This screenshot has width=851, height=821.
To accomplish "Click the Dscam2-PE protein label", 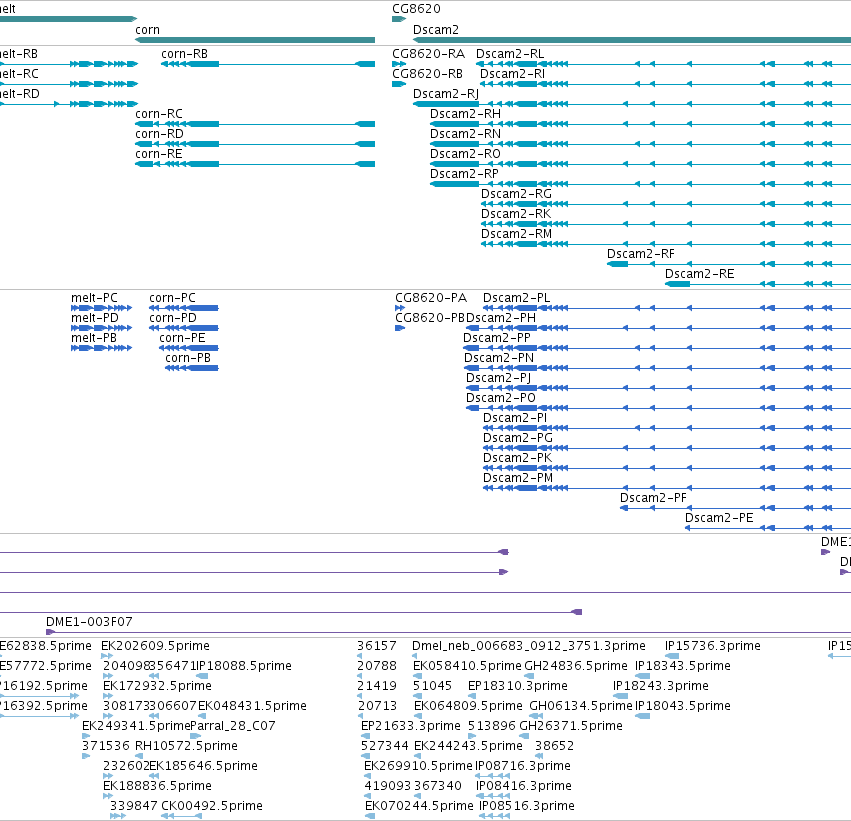I will click(x=719, y=518).
